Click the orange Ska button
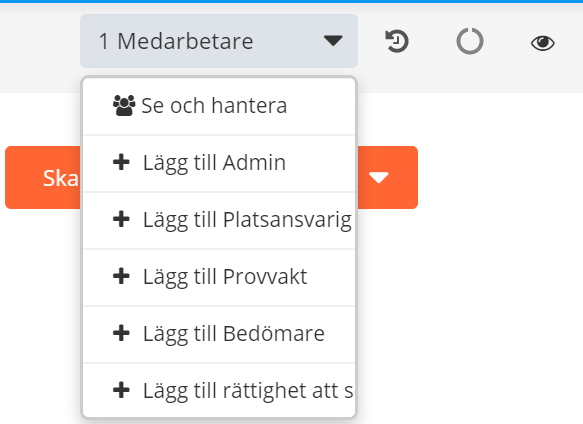Image resolution: width=583 pixels, height=424 pixels. (x=43, y=177)
